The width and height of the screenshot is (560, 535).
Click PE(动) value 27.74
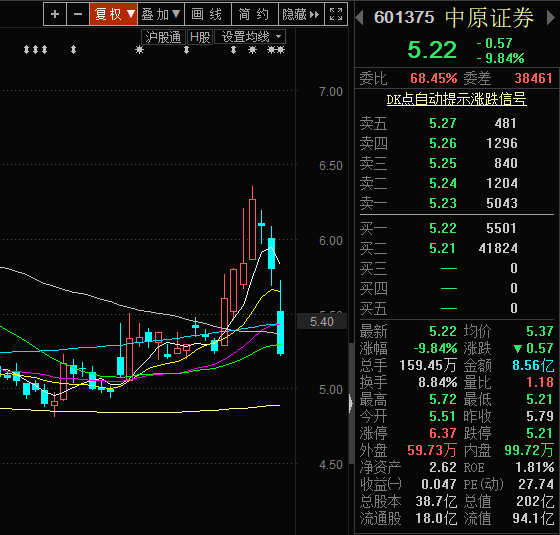point(536,484)
